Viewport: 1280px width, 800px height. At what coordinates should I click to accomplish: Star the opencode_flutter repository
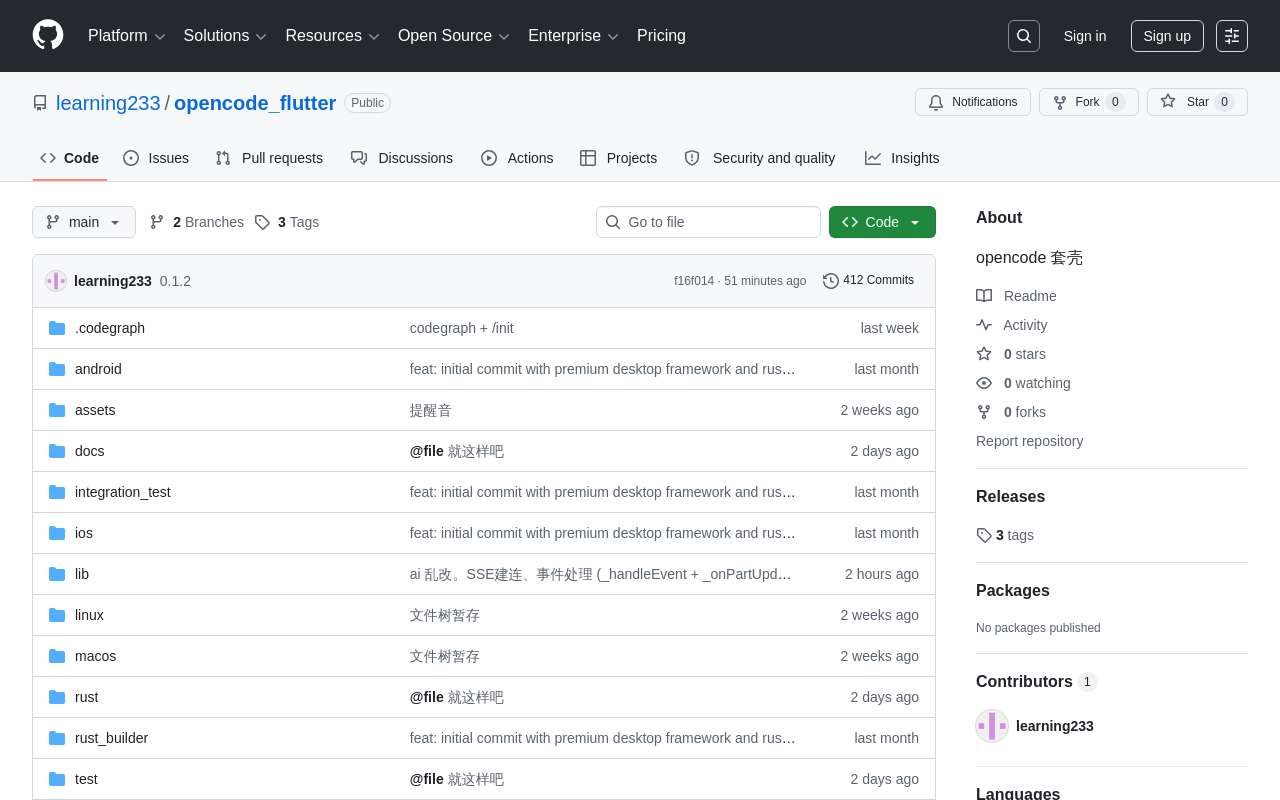[1197, 102]
